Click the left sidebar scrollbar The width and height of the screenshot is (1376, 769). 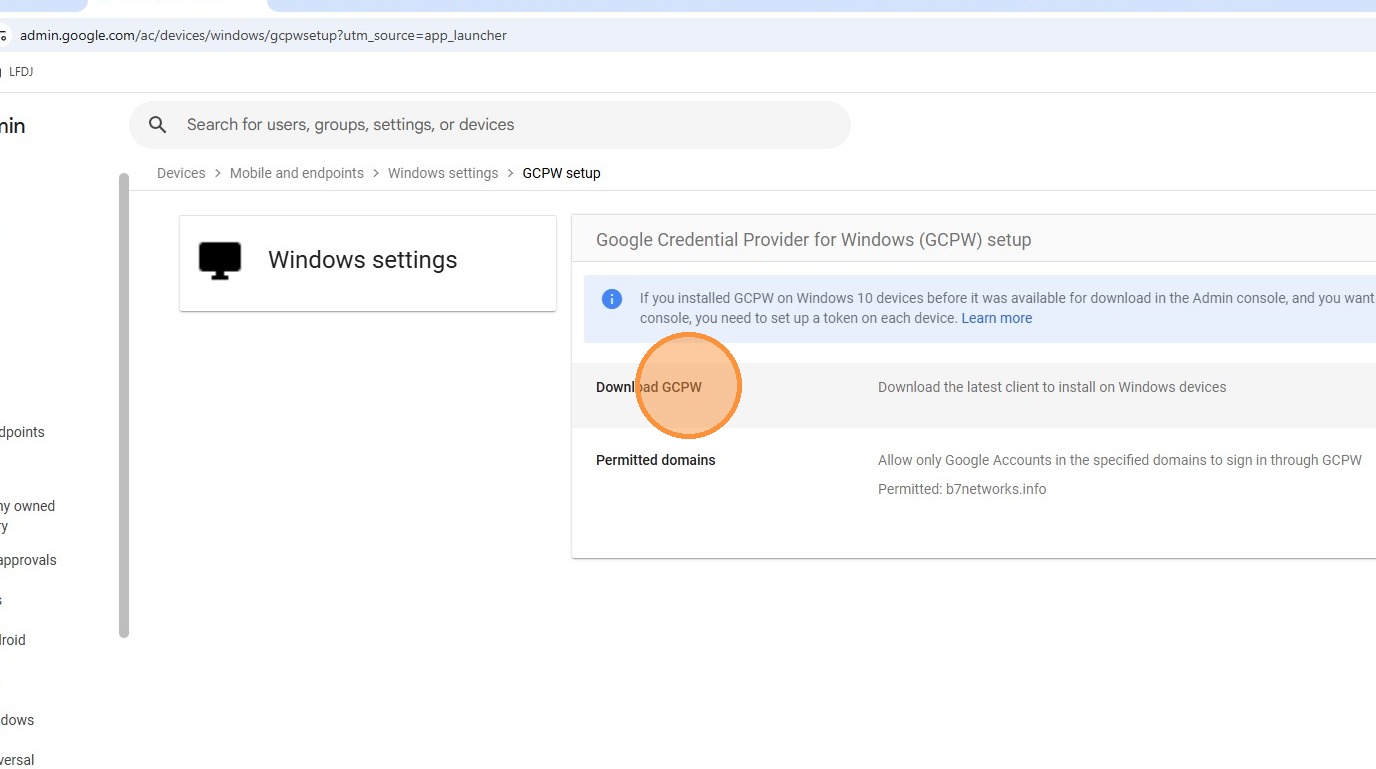pos(124,405)
